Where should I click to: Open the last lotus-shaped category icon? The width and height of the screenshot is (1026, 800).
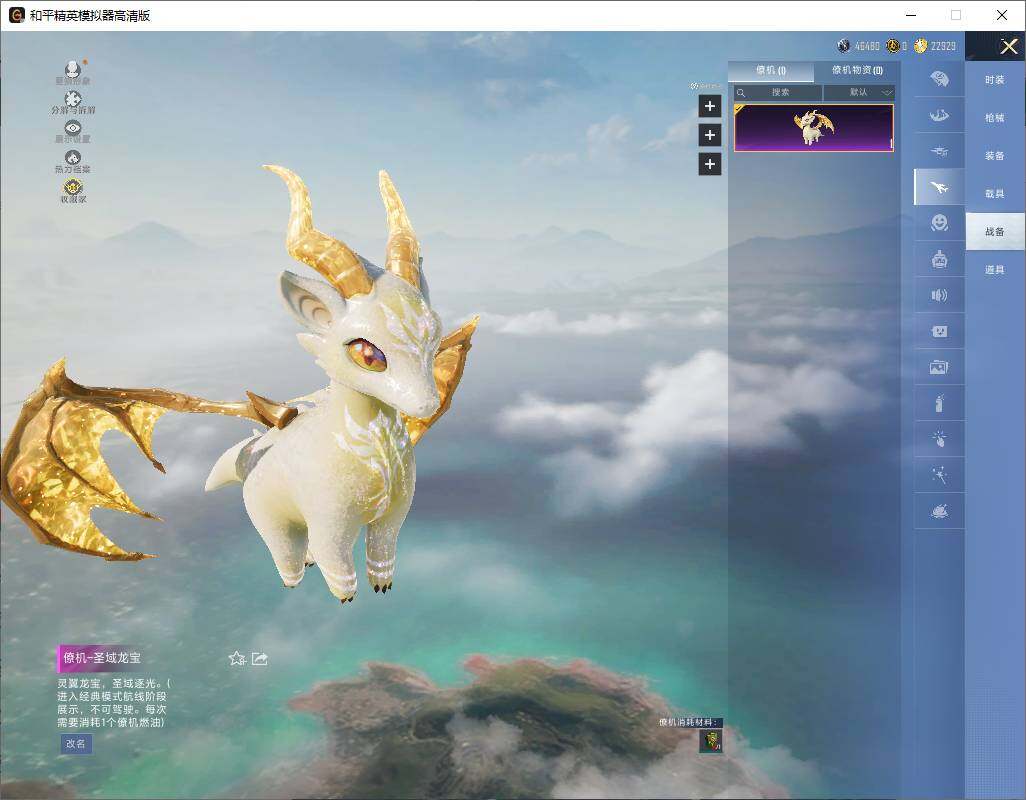pyautogui.click(x=939, y=511)
